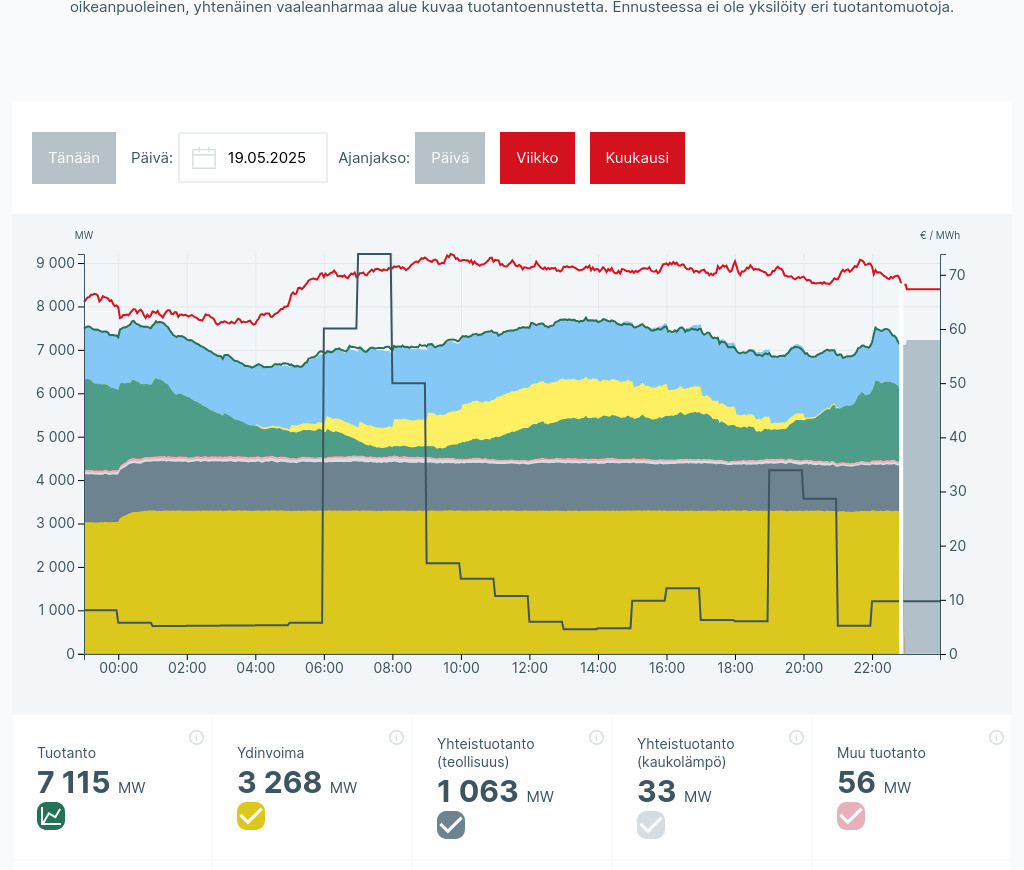The height and width of the screenshot is (870, 1024).
Task: Switch time period to Kuukausi
Action: point(637,158)
